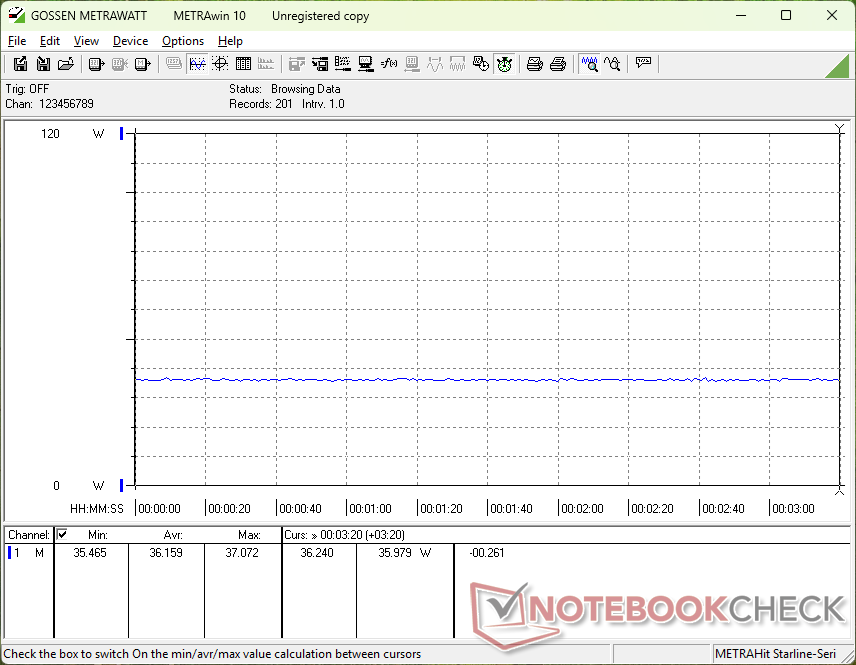Click the f(x) math function icon
The height and width of the screenshot is (665, 856).
[389, 64]
